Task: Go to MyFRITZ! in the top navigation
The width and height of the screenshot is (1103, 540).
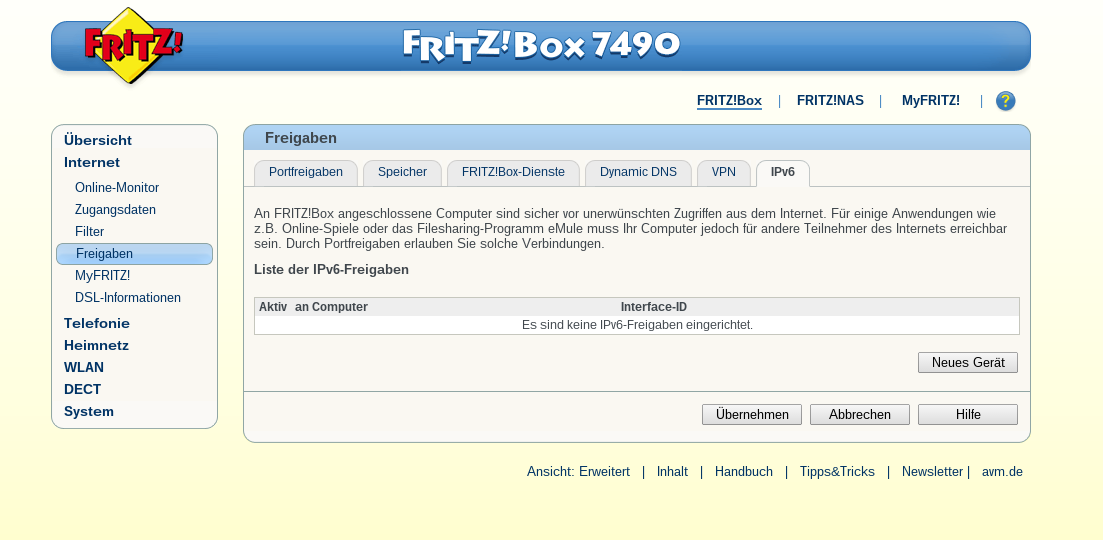Action: [930, 101]
